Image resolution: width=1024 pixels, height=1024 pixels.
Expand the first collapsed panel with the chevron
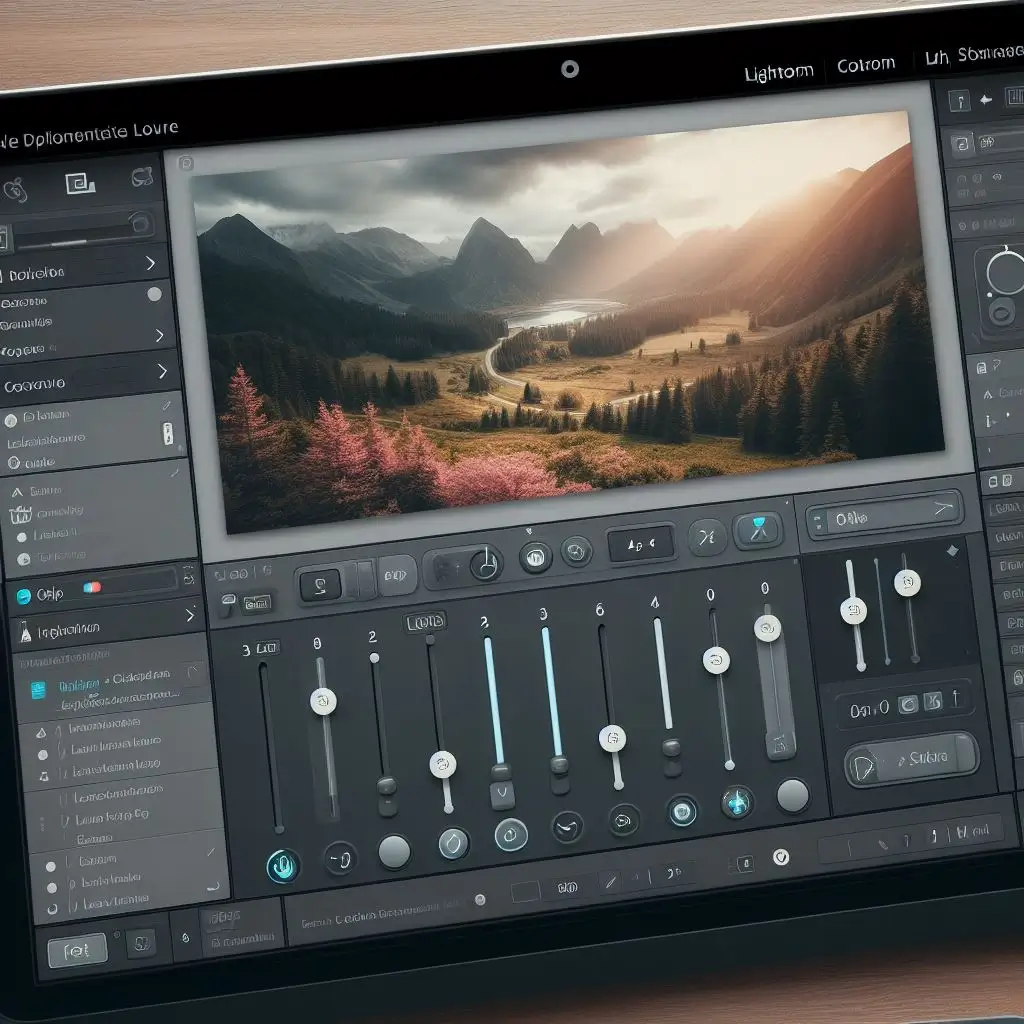pos(152,263)
